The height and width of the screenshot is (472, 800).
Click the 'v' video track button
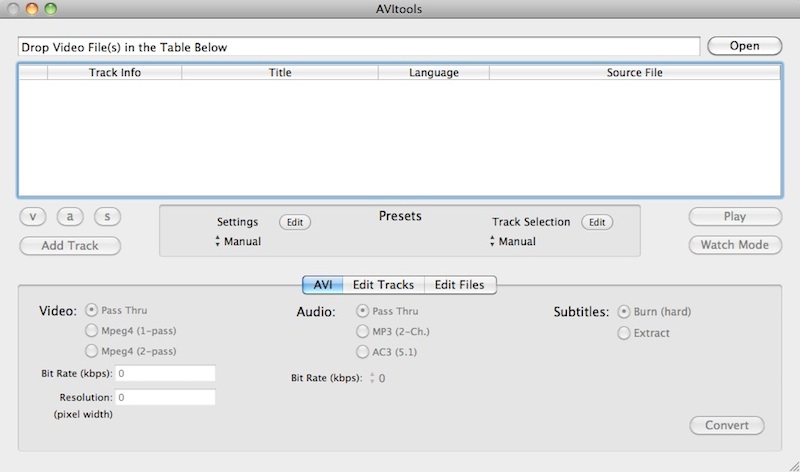click(x=33, y=217)
